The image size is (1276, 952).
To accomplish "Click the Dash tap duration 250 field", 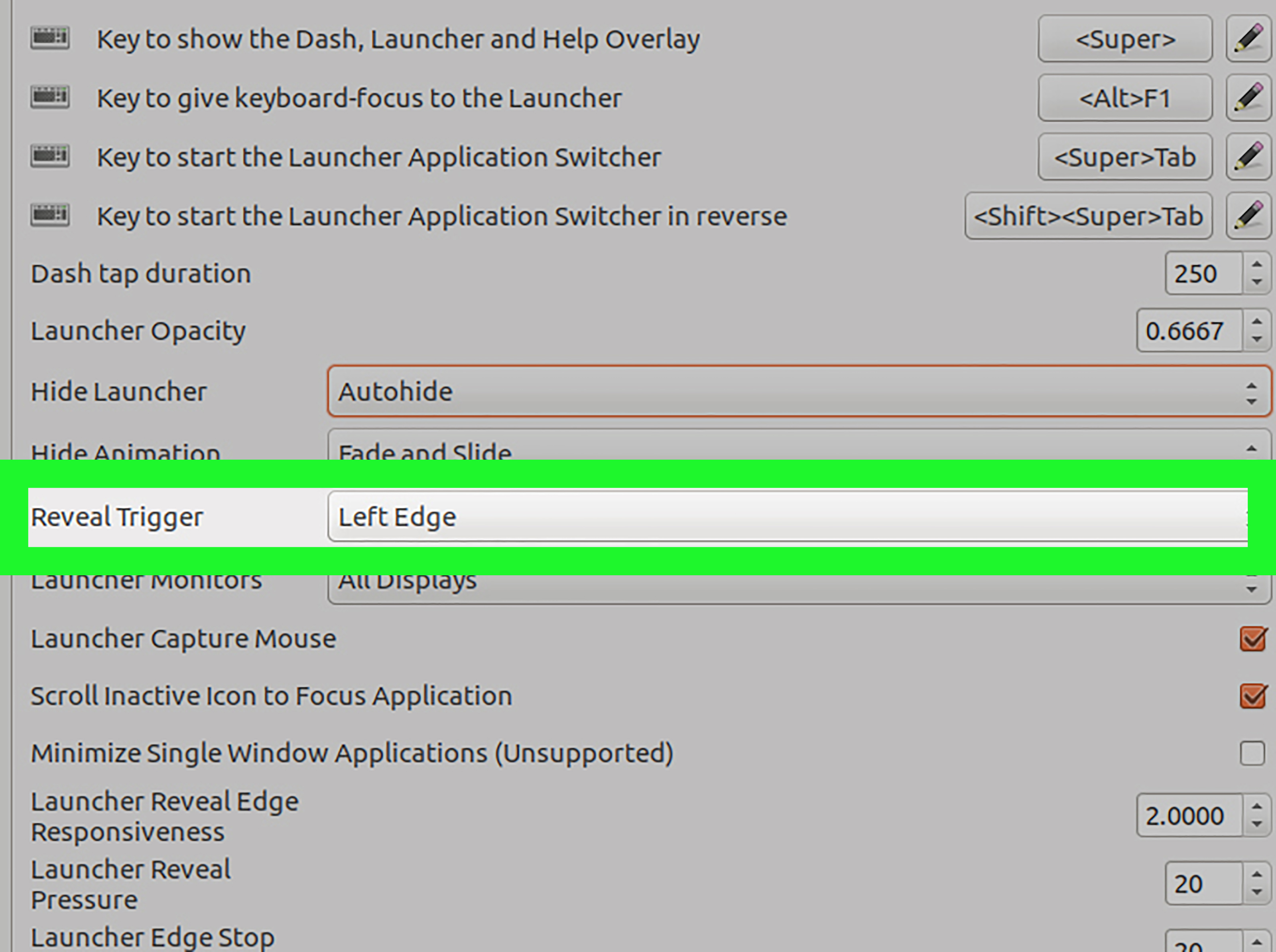I will coord(1204,273).
